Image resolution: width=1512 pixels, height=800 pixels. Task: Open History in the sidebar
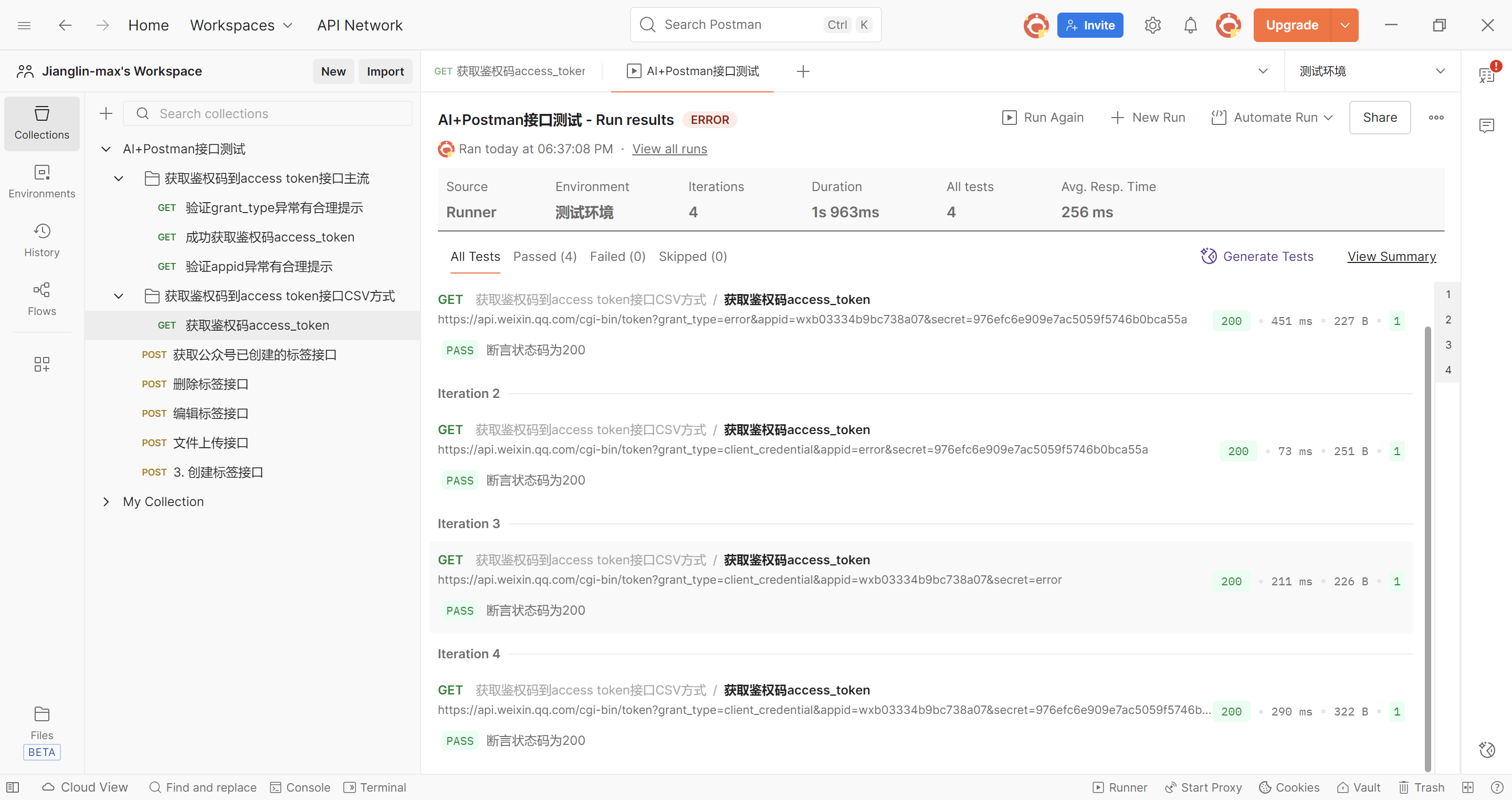click(x=41, y=240)
